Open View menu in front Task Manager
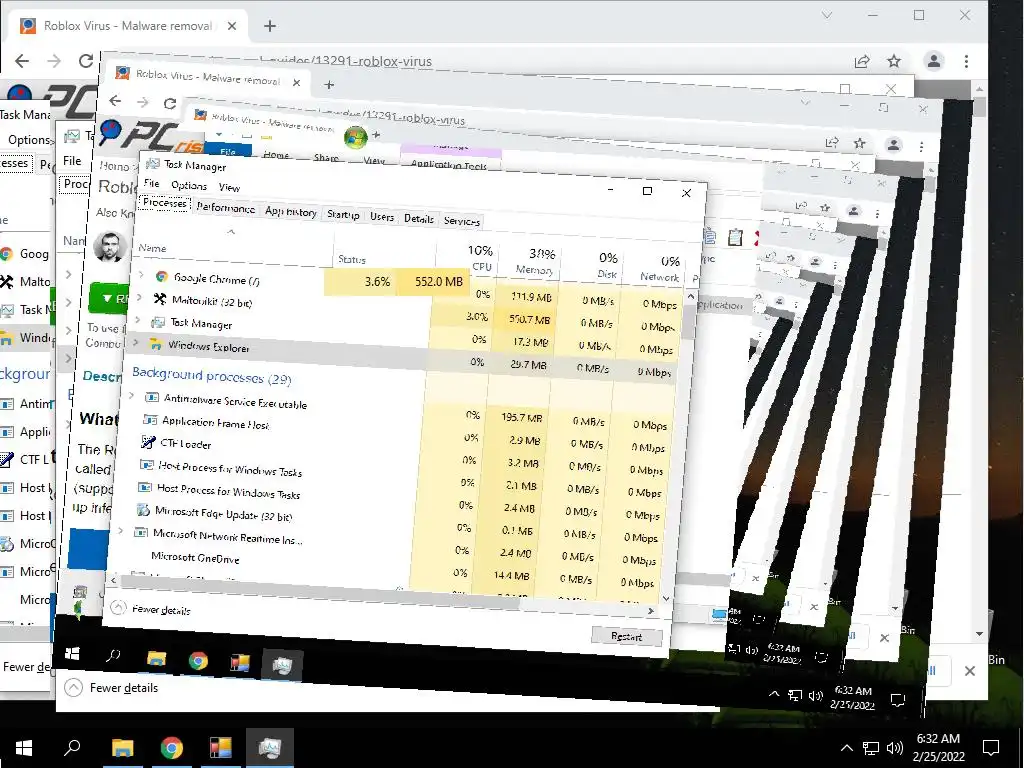Screen dimensions: 1024x768 click(x=229, y=187)
